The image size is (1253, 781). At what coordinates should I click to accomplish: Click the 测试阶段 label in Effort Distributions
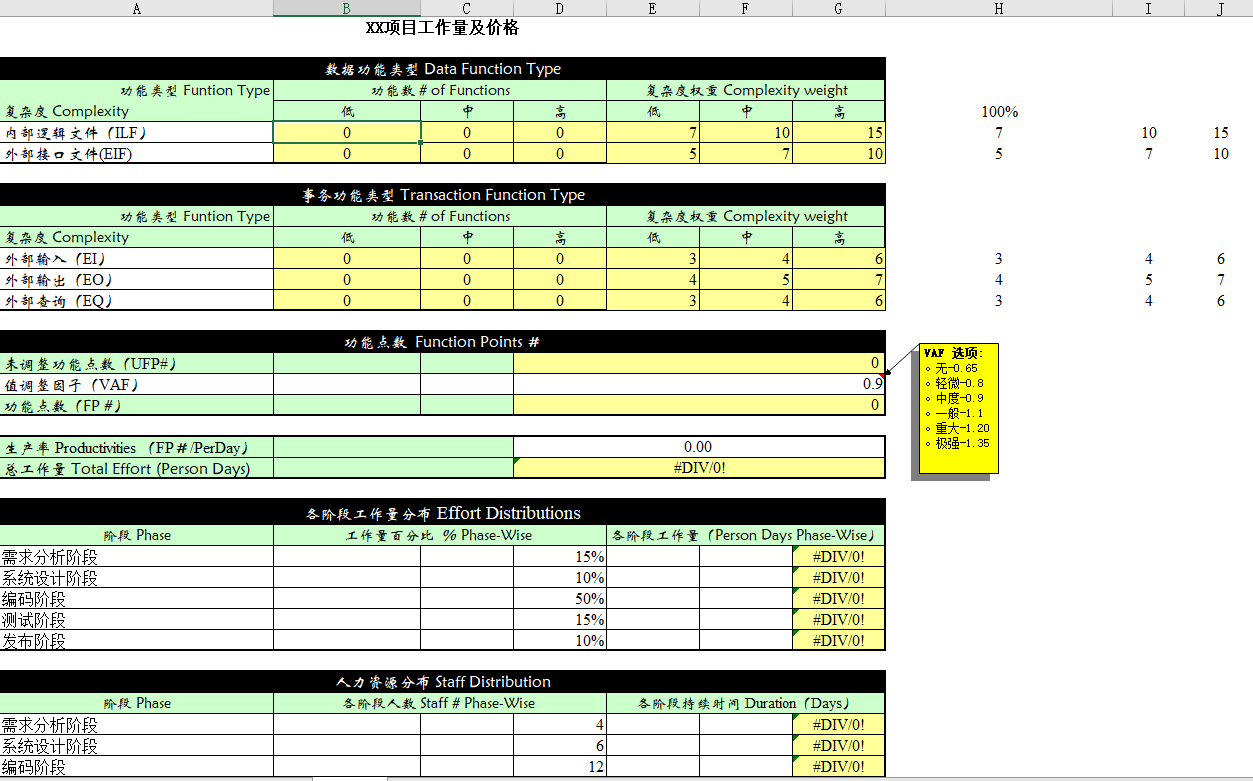[x=136, y=620]
